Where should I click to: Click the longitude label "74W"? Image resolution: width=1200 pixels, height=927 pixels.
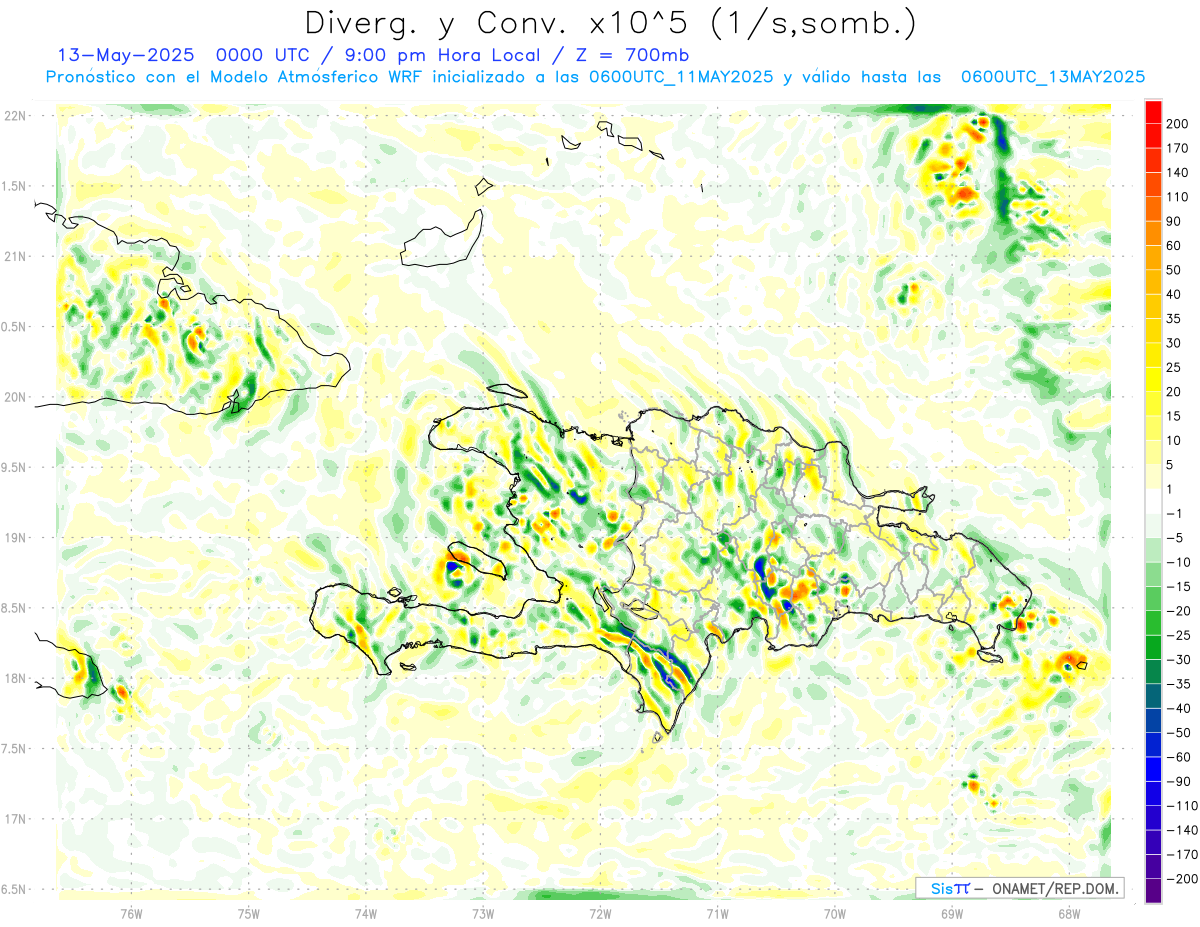tap(366, 912)
